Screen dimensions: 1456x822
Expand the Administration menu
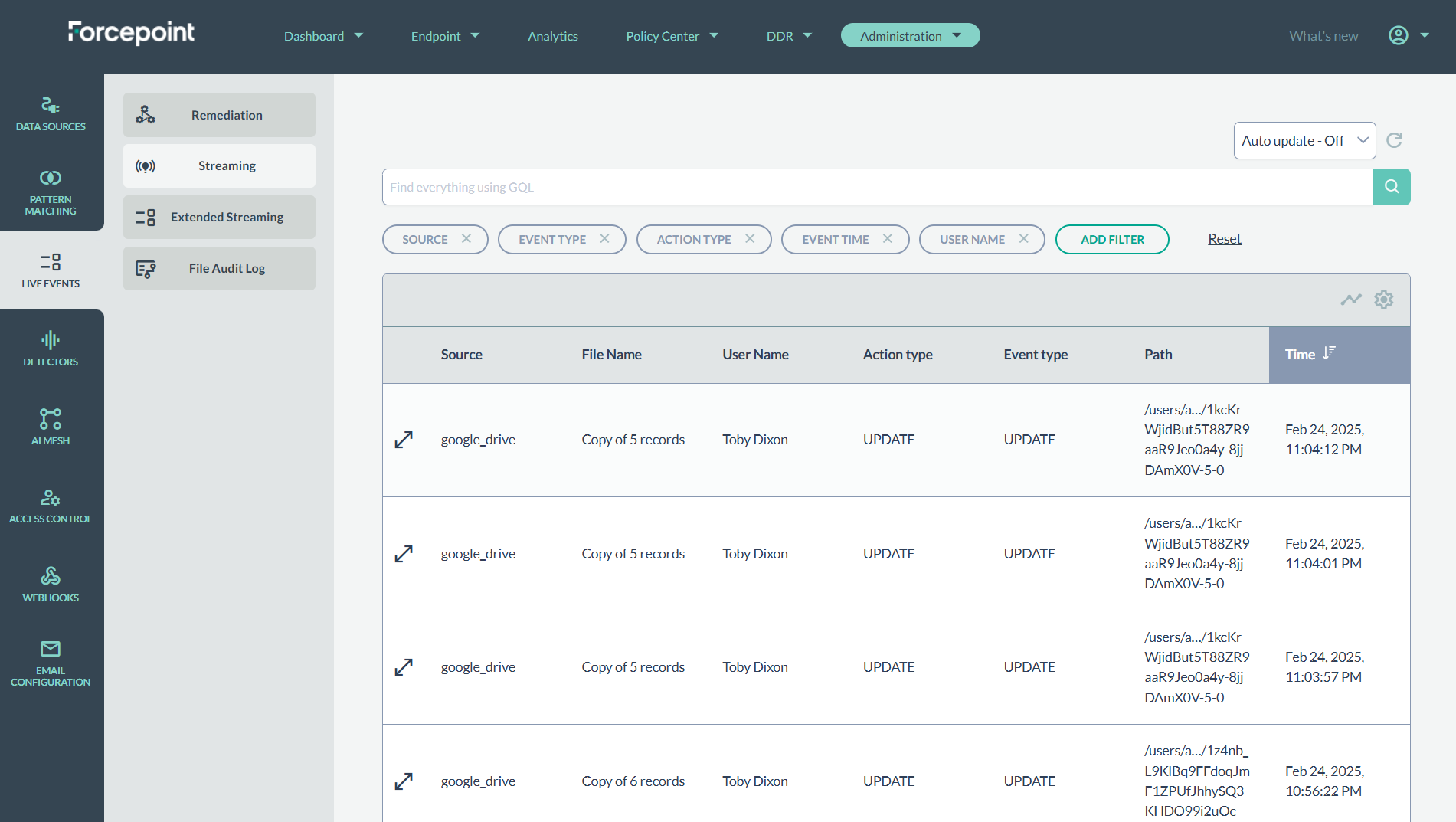(910, 36)
